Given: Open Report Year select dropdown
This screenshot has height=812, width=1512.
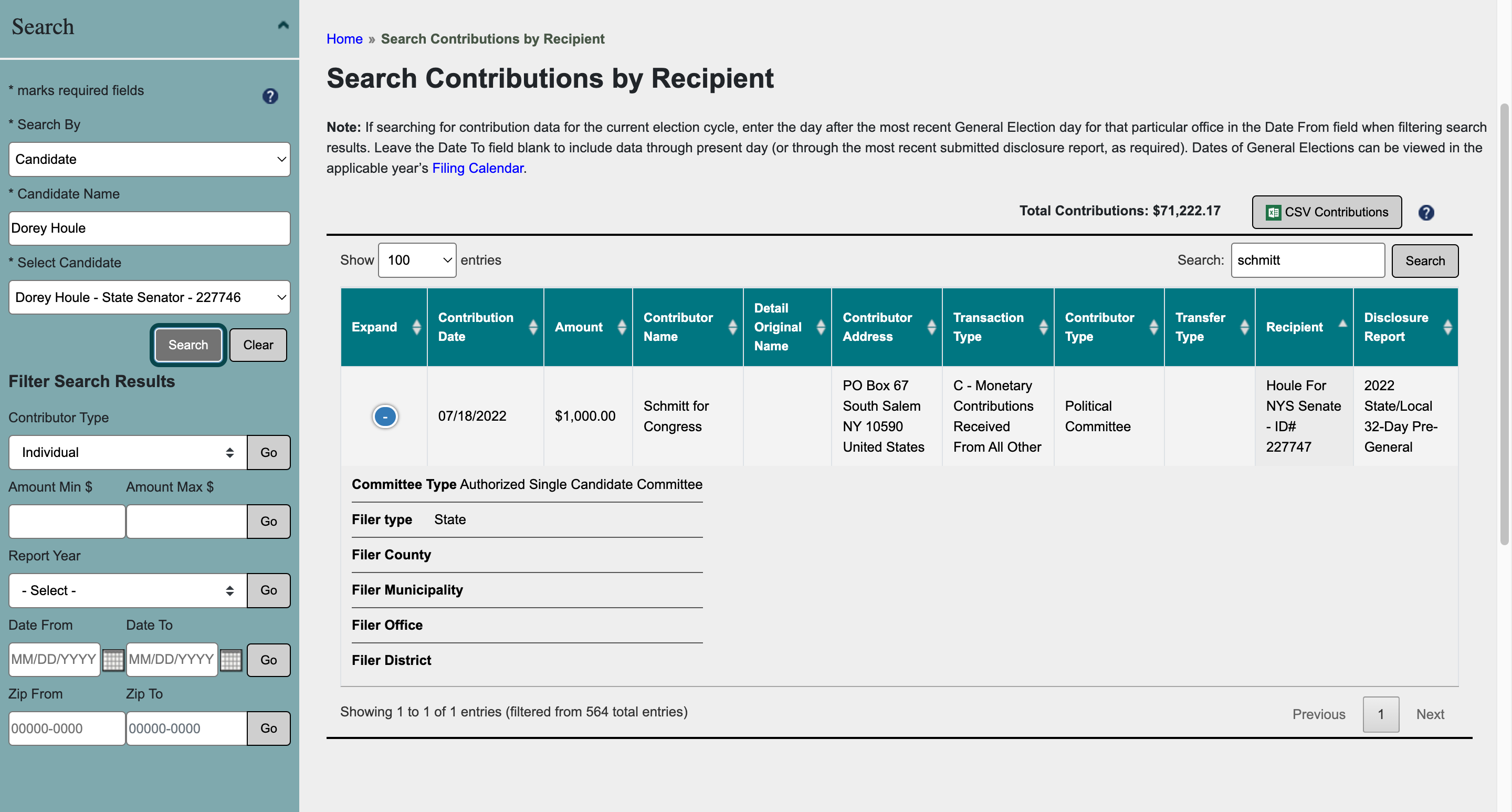Looking at the screenshot, I should (128, 590).
